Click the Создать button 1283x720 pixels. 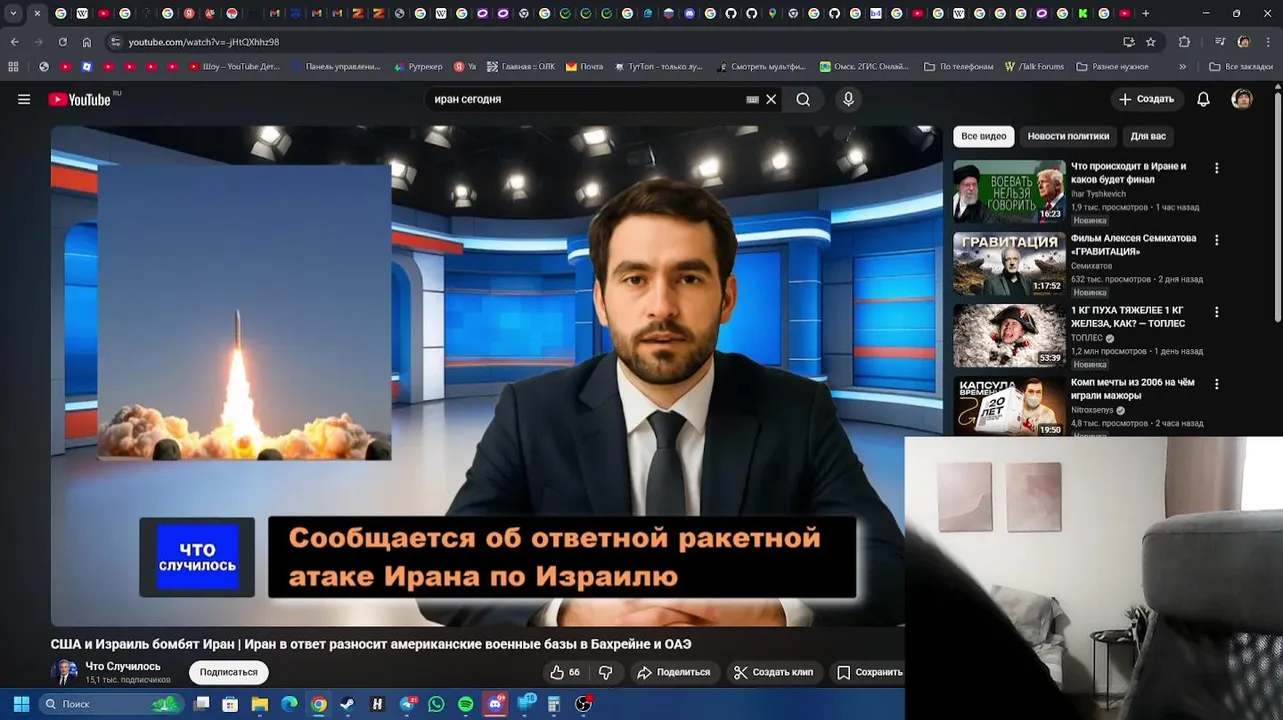[1147, 100]
